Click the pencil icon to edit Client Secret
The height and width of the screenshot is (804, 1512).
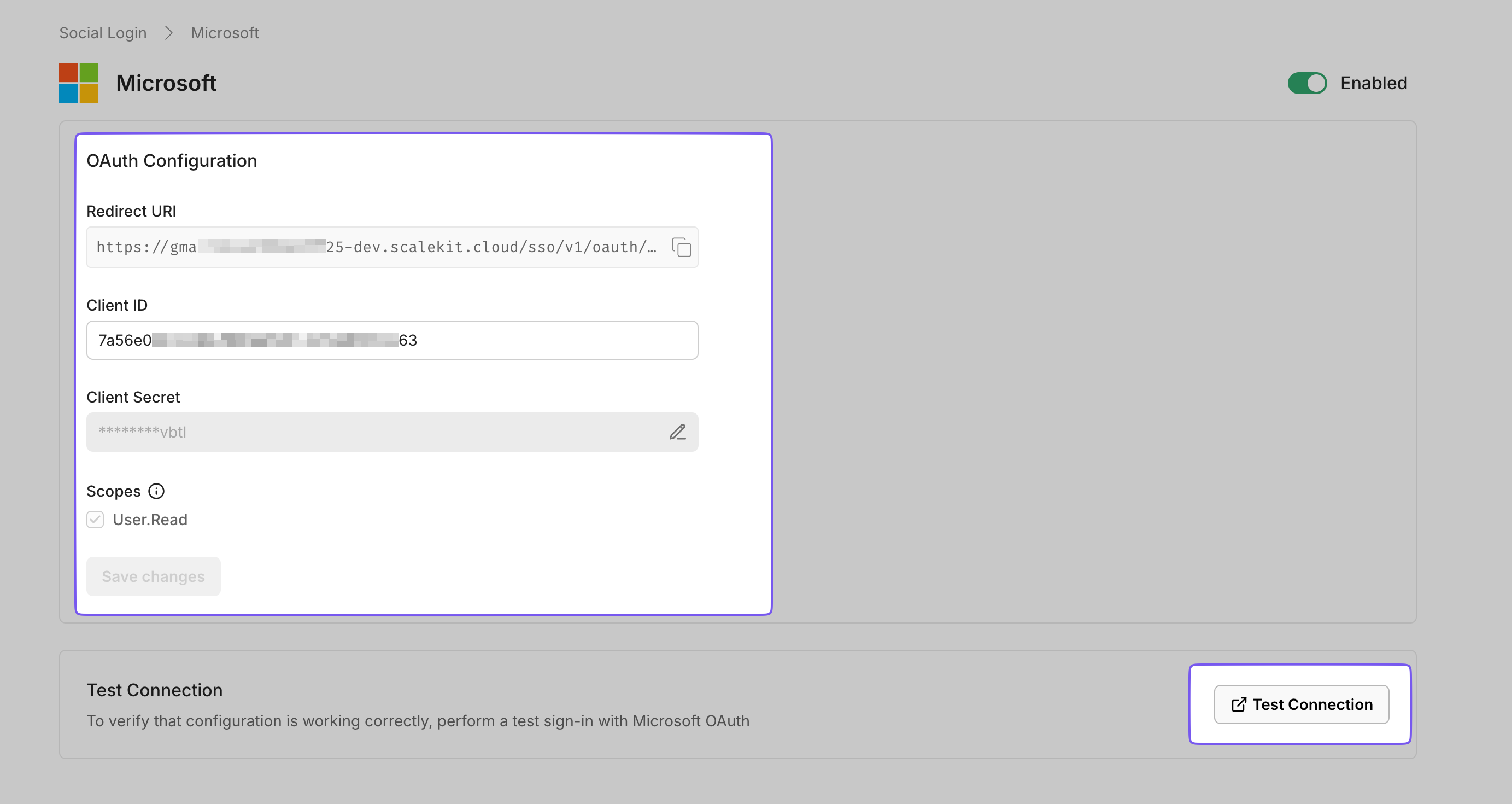pyautogui.click(x=678, y=432)
